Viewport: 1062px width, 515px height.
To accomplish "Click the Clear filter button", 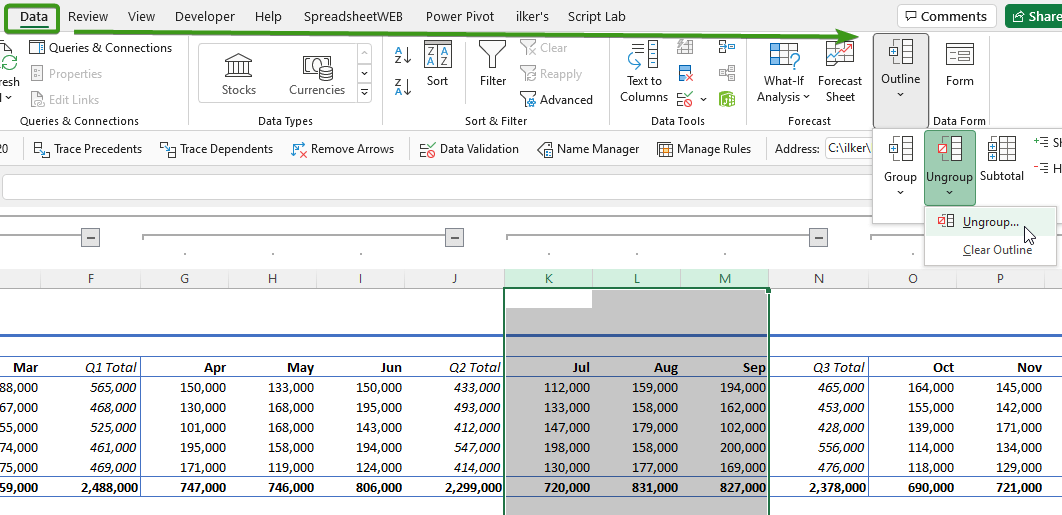I will [544, 47].
